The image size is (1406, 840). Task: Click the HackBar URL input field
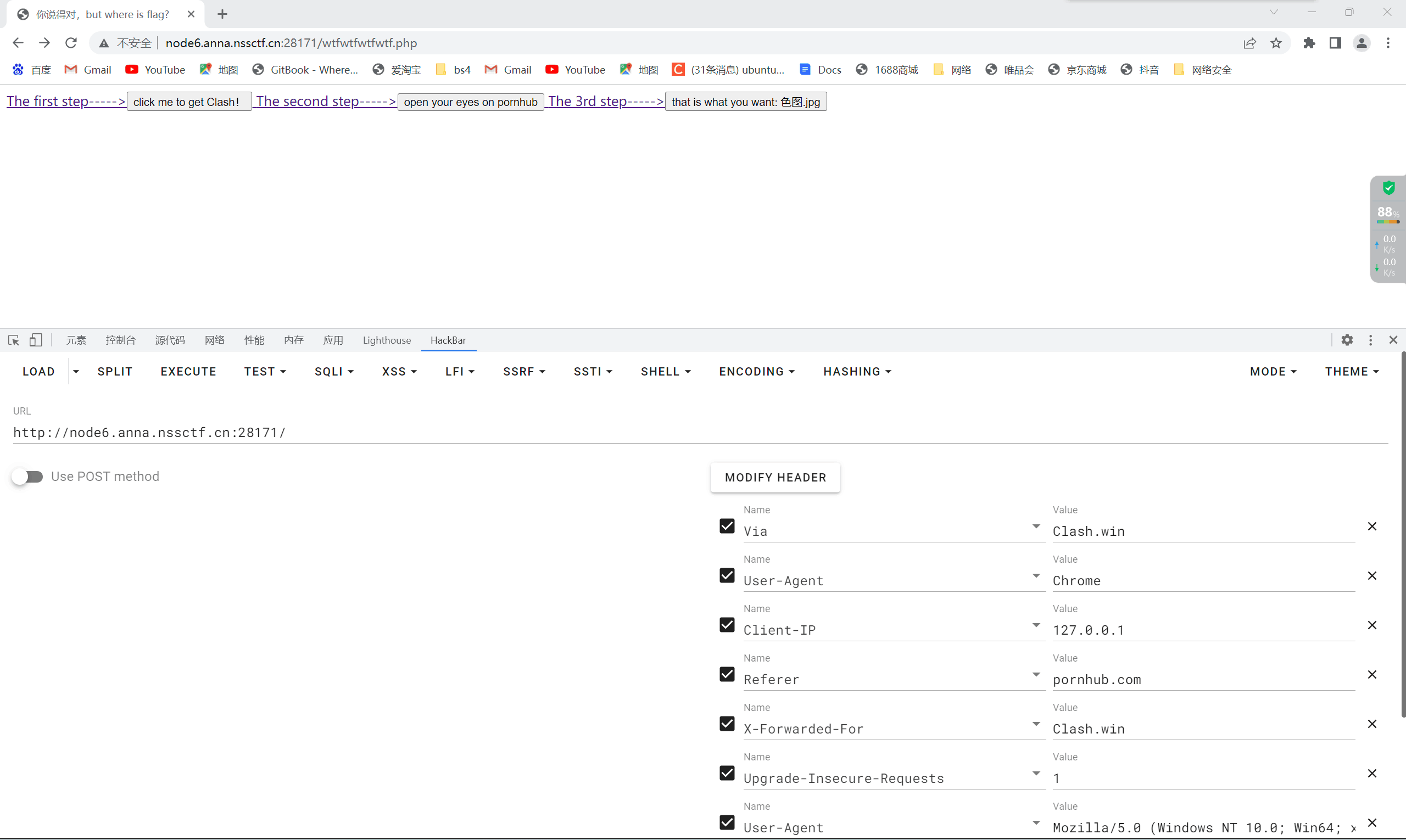tap(700, 433)
